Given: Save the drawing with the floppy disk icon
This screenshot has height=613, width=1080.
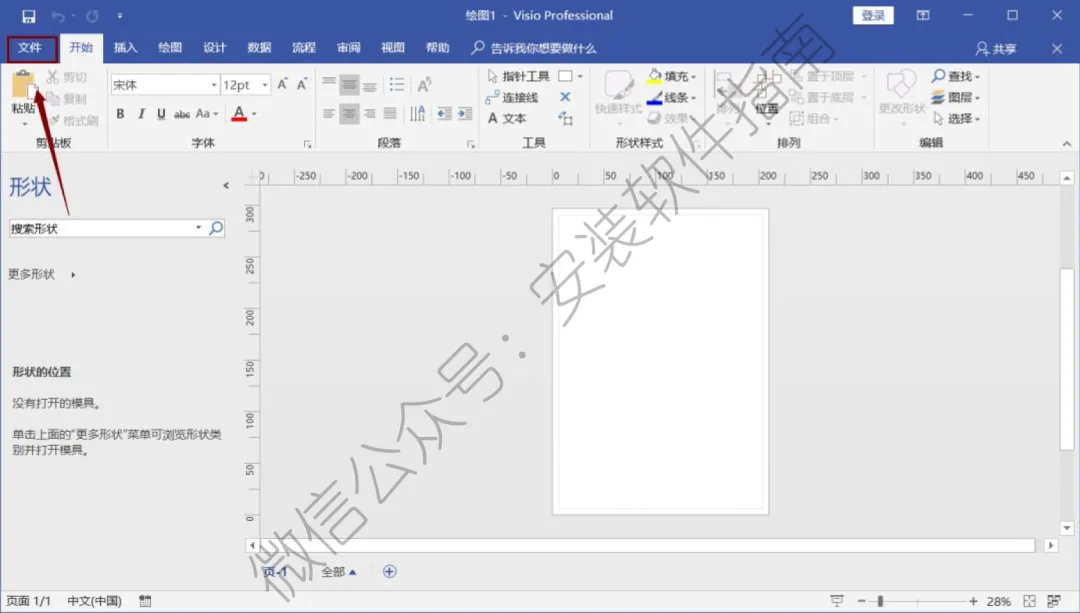Looking at the screenshot, I should click(x=28, y=16).
